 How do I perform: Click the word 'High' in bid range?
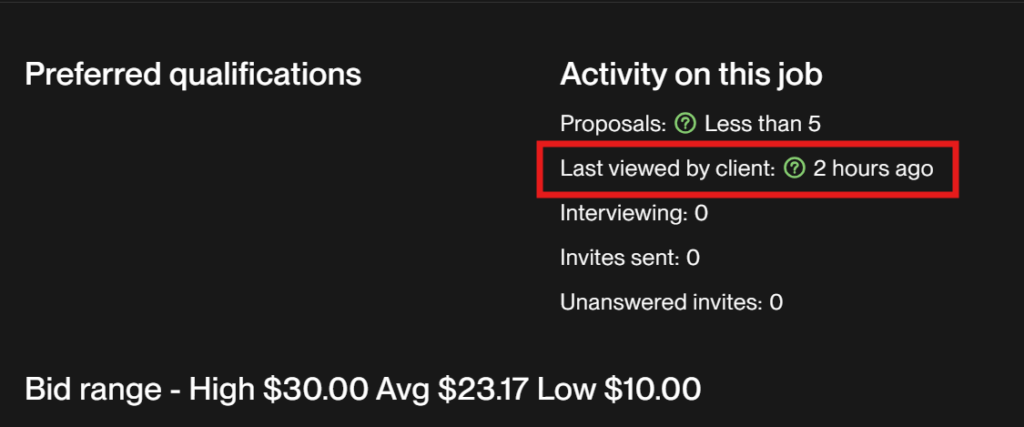(x=224, y=388)
